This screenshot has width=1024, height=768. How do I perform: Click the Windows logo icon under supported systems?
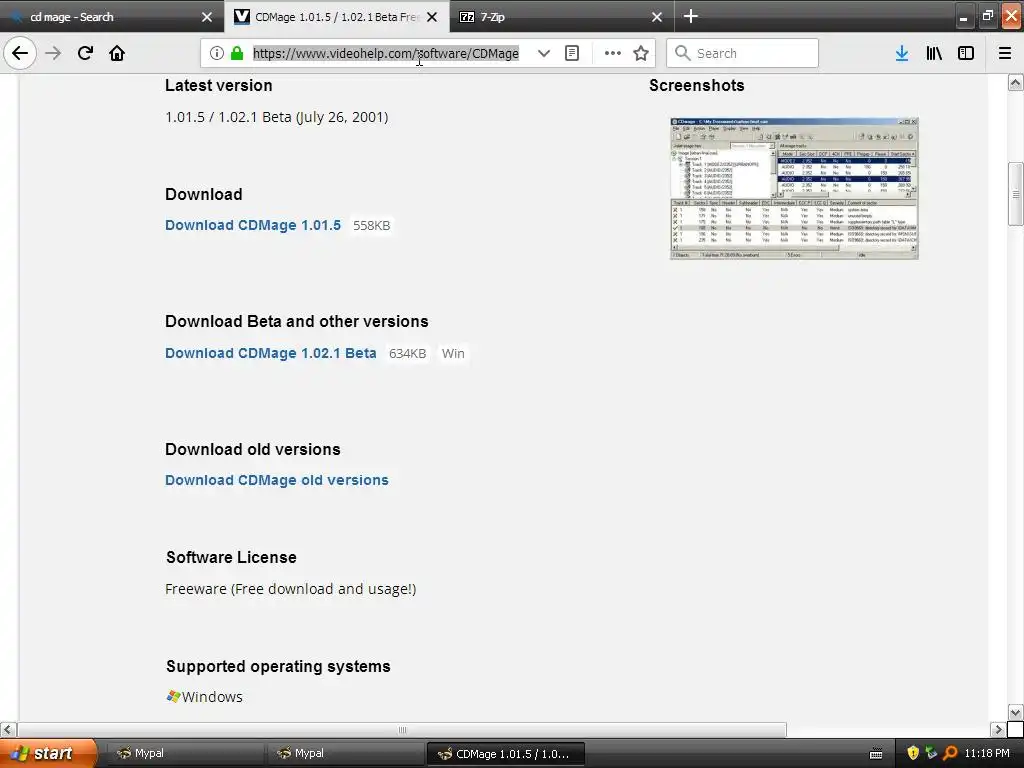tap(173, 696)
